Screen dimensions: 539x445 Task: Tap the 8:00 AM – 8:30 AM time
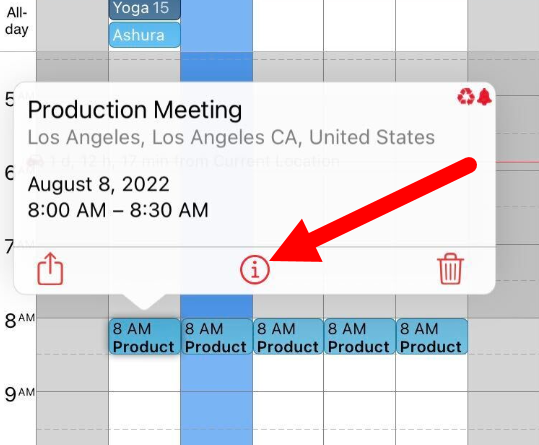[118, 210]
